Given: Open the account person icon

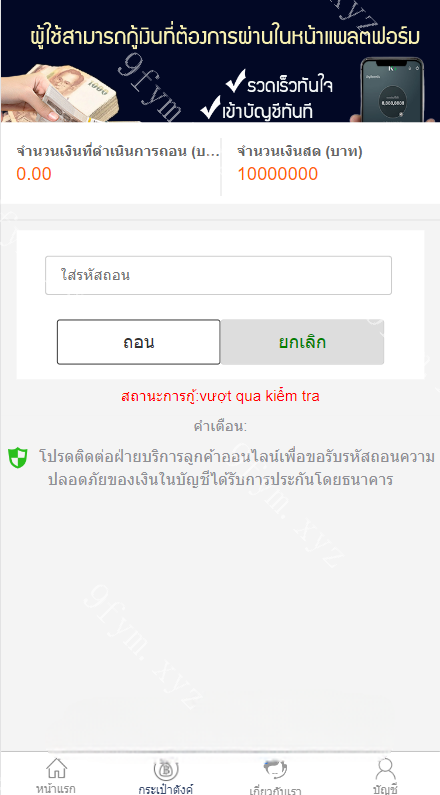Looking at the screenshot, I should point(385,769).
